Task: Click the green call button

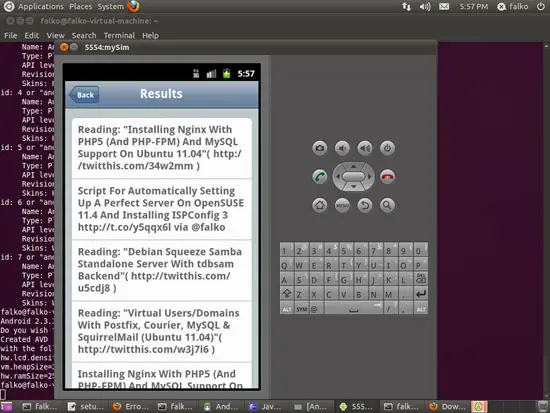Action: tap(320, 176)
